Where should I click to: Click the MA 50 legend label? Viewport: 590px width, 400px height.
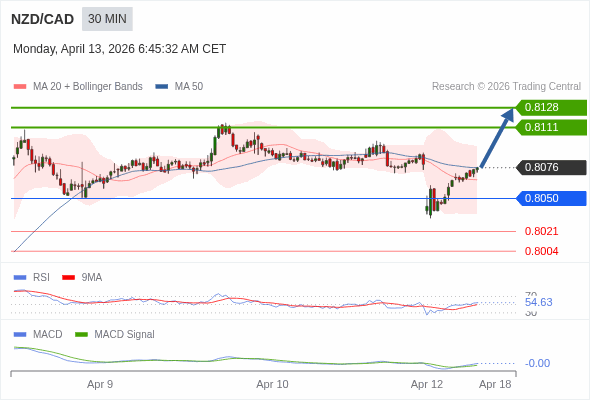pyautogui.click(x=189, y=87)
